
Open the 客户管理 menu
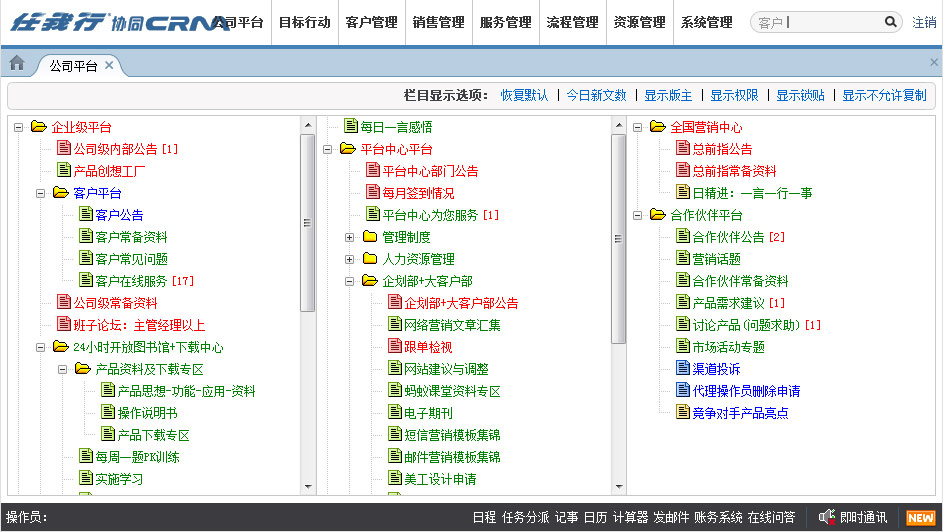point(371,22)
